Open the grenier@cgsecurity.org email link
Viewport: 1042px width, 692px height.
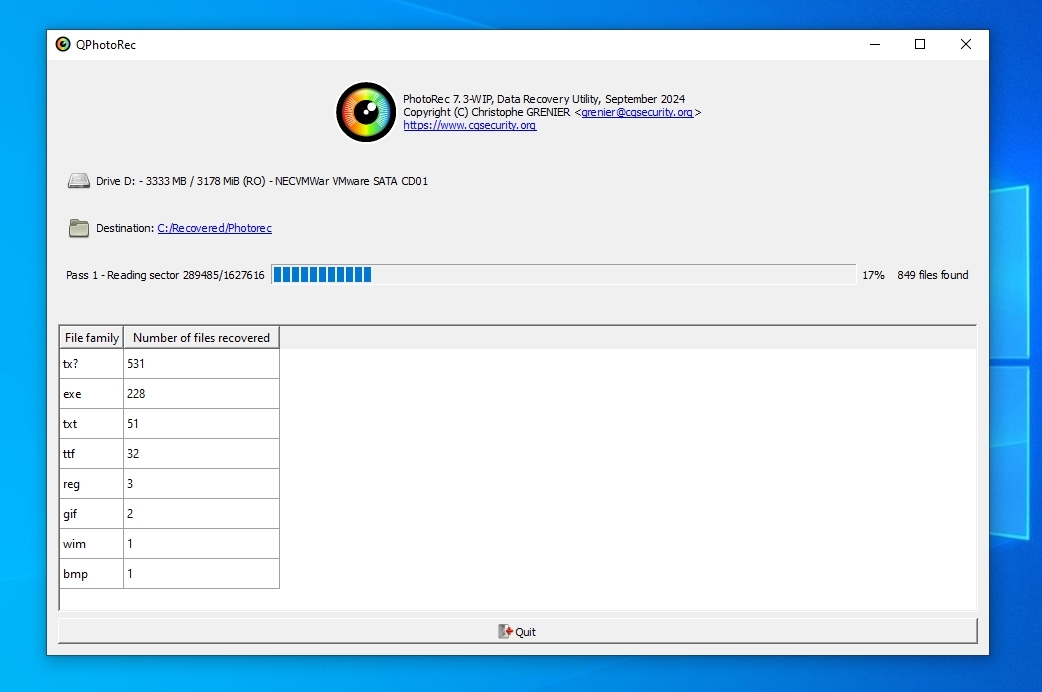637,112
